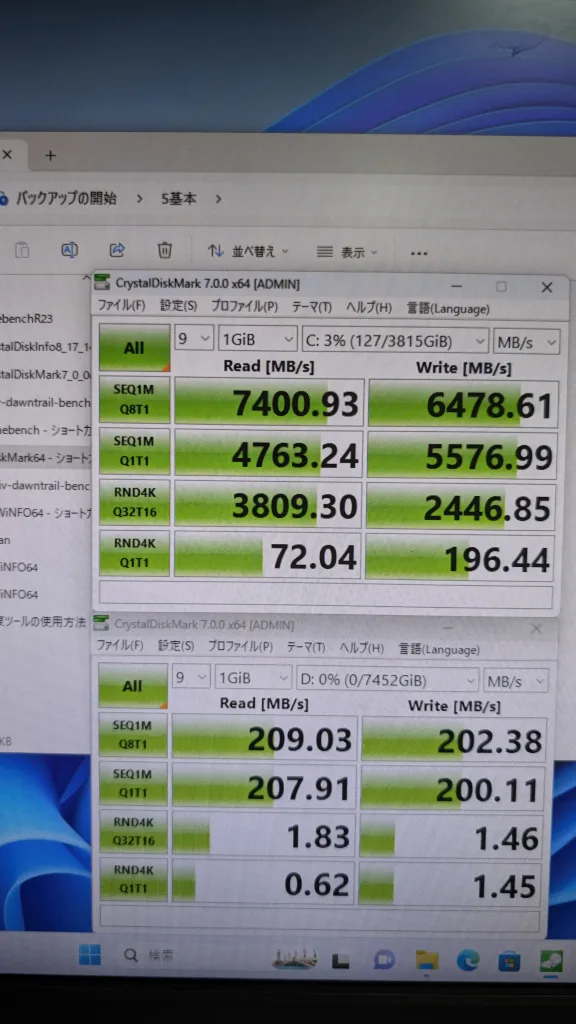Open プロファイル(P) menu in D: drive window
This screenshot has height=1024, width=576.
[x=240, y=647]
